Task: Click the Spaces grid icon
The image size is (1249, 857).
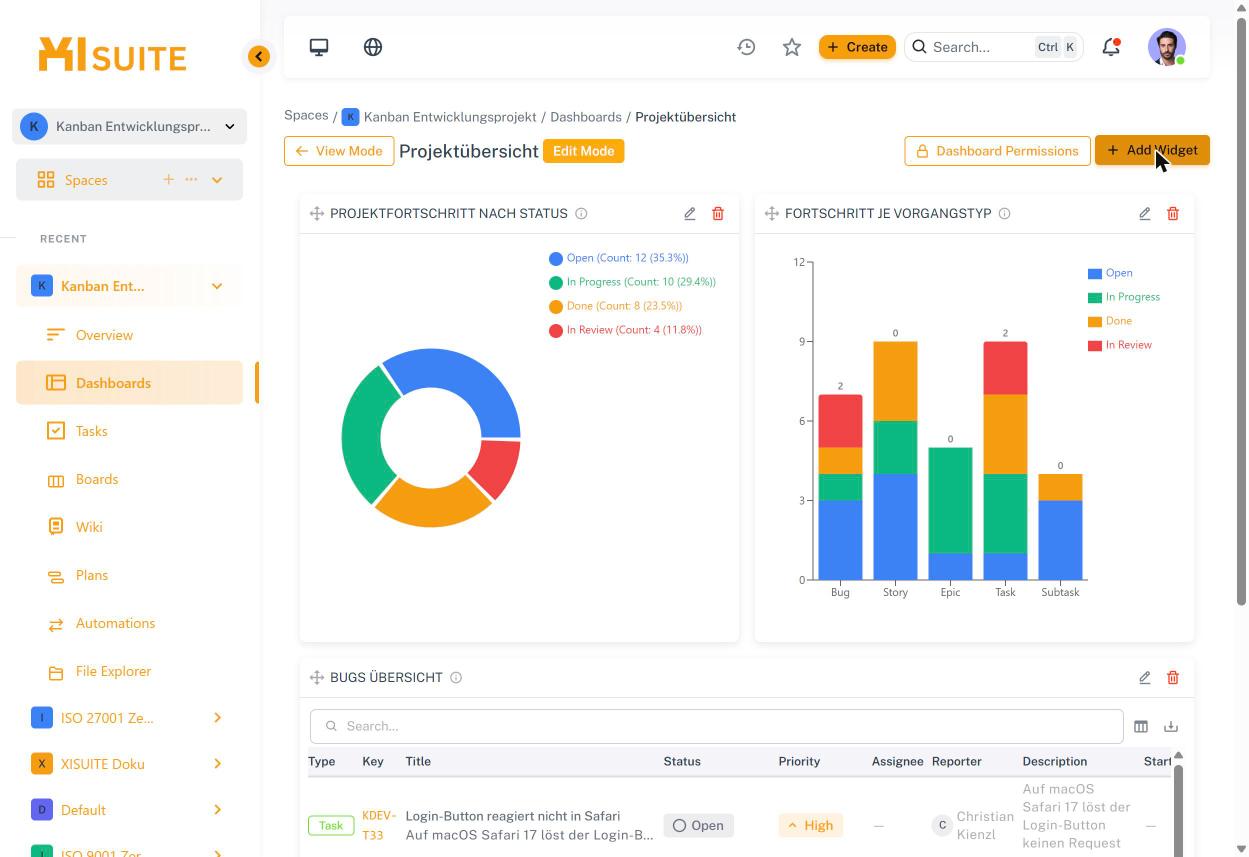Action: [46, 180]
